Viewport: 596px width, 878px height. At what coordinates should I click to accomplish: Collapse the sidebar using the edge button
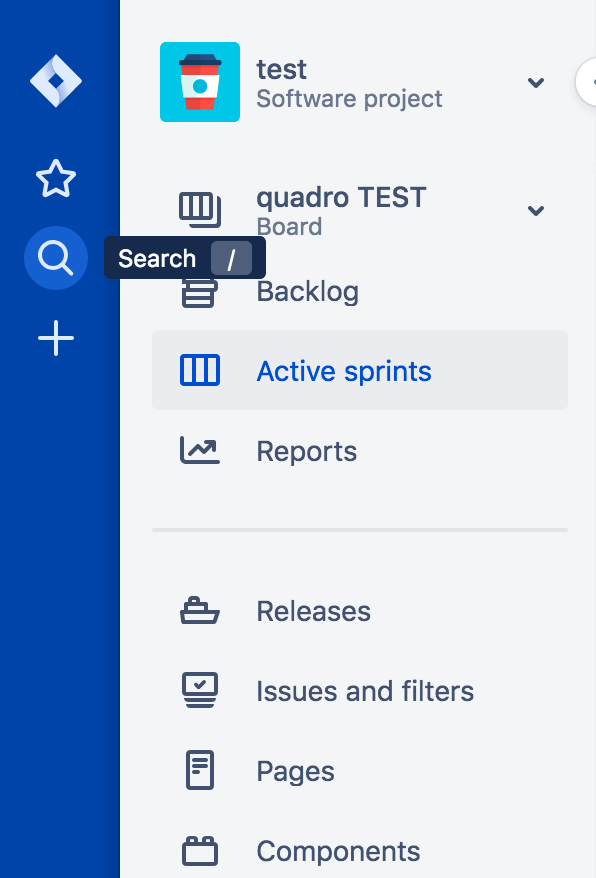coord(590,82)
